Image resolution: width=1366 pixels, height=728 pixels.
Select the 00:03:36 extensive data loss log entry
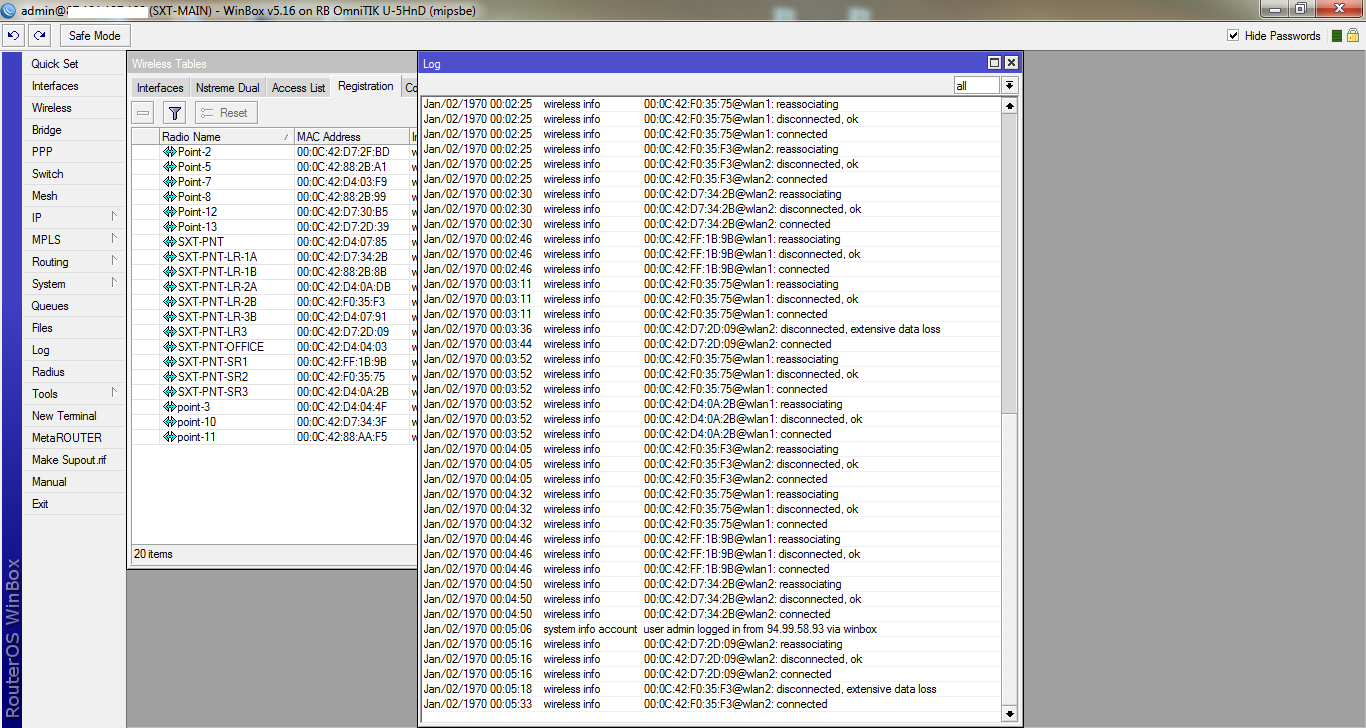[710, 329]
